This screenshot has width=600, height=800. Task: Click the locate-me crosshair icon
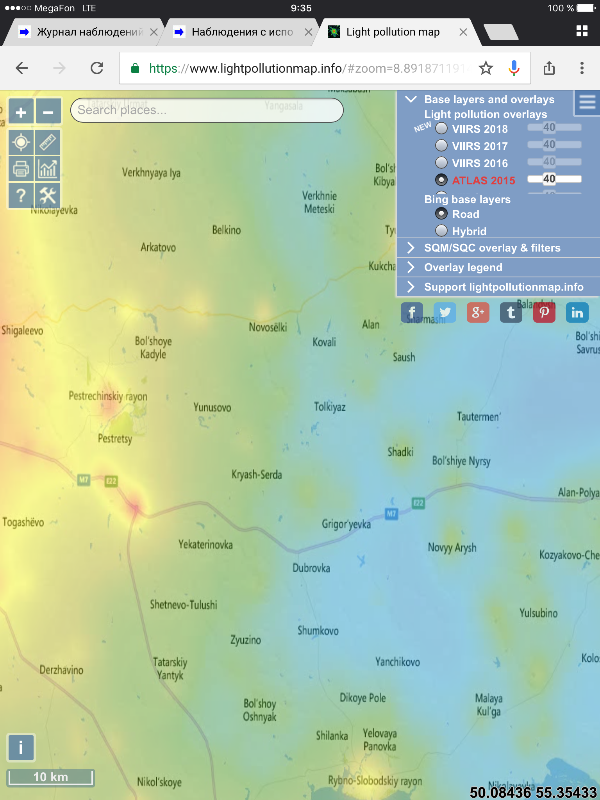coord(21,142)
